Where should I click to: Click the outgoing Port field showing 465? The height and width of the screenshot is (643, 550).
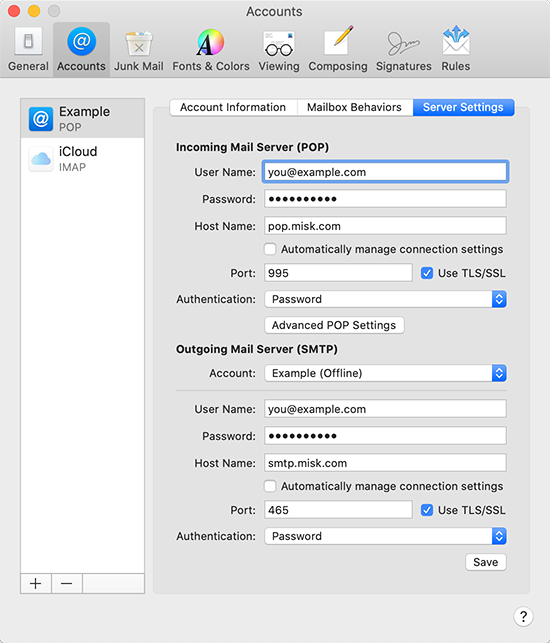point(338,510)
